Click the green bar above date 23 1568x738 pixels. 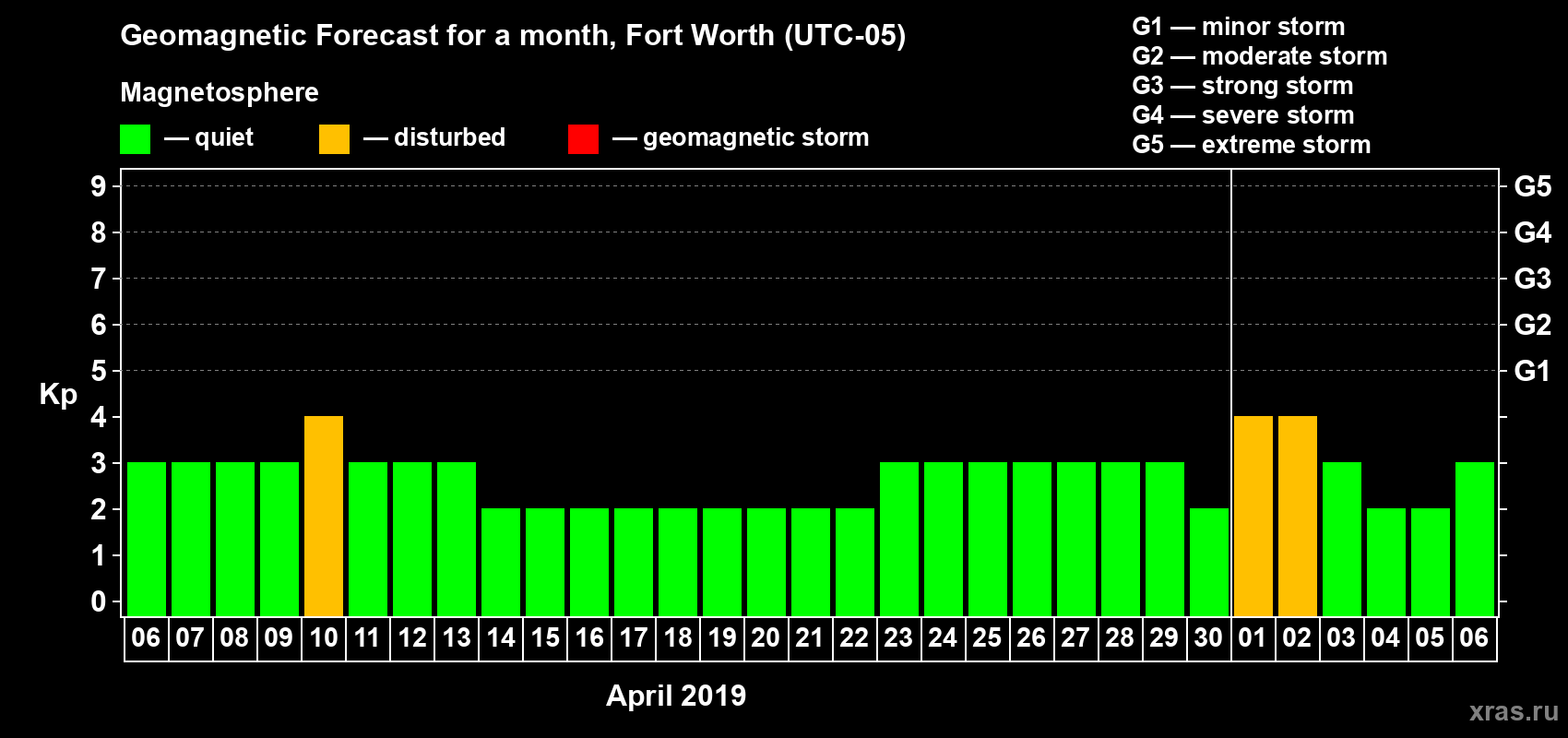point(899,539)
